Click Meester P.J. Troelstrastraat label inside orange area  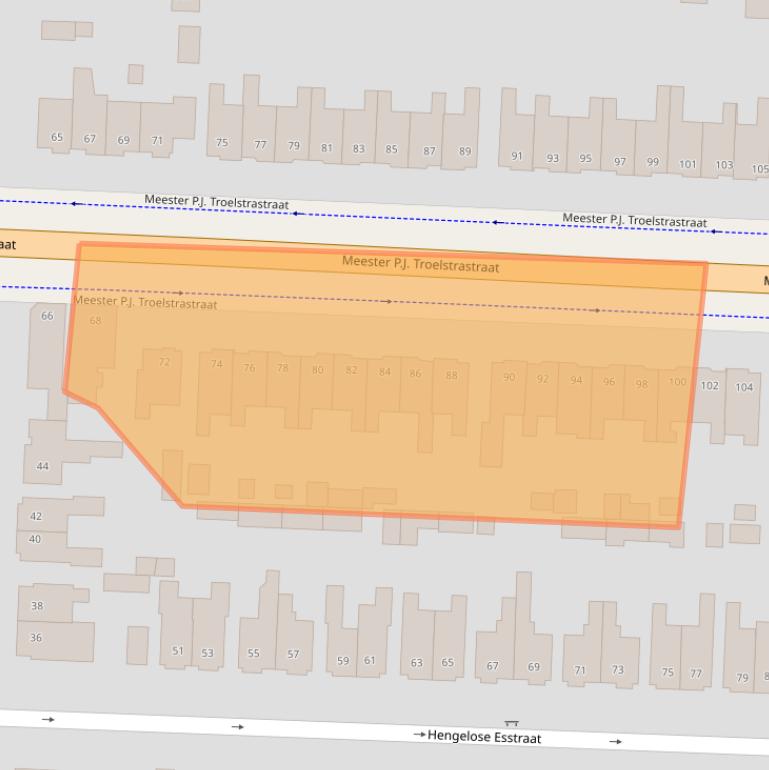click(420, 264)
